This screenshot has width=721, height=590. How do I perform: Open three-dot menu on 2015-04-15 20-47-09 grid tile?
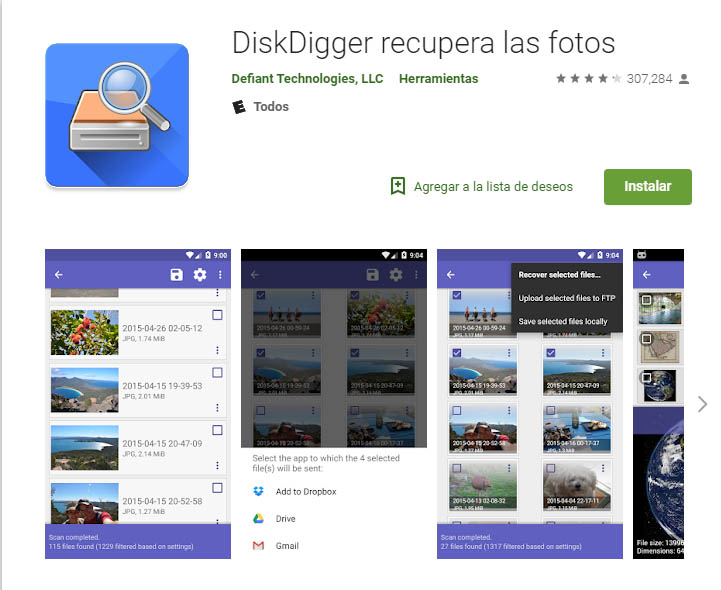[x=603, y=353]
